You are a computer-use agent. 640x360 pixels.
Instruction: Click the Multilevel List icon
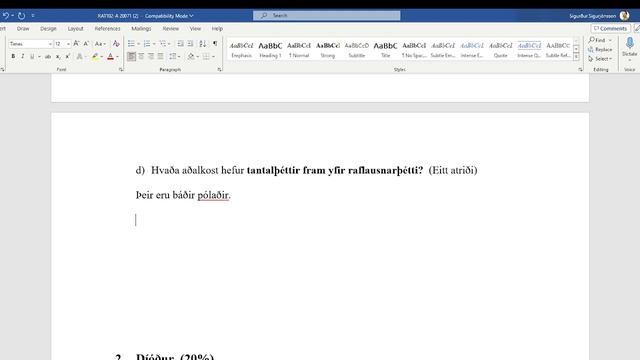tap(162, 44)
